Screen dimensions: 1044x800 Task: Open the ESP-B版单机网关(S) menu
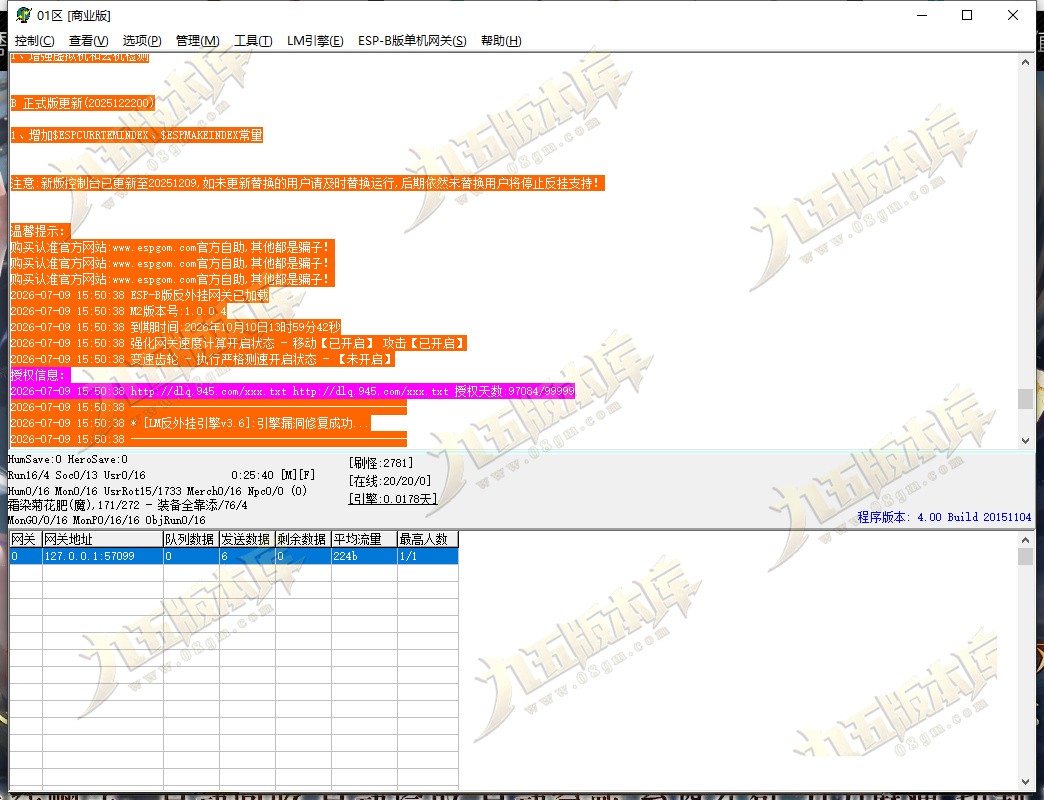412,41
